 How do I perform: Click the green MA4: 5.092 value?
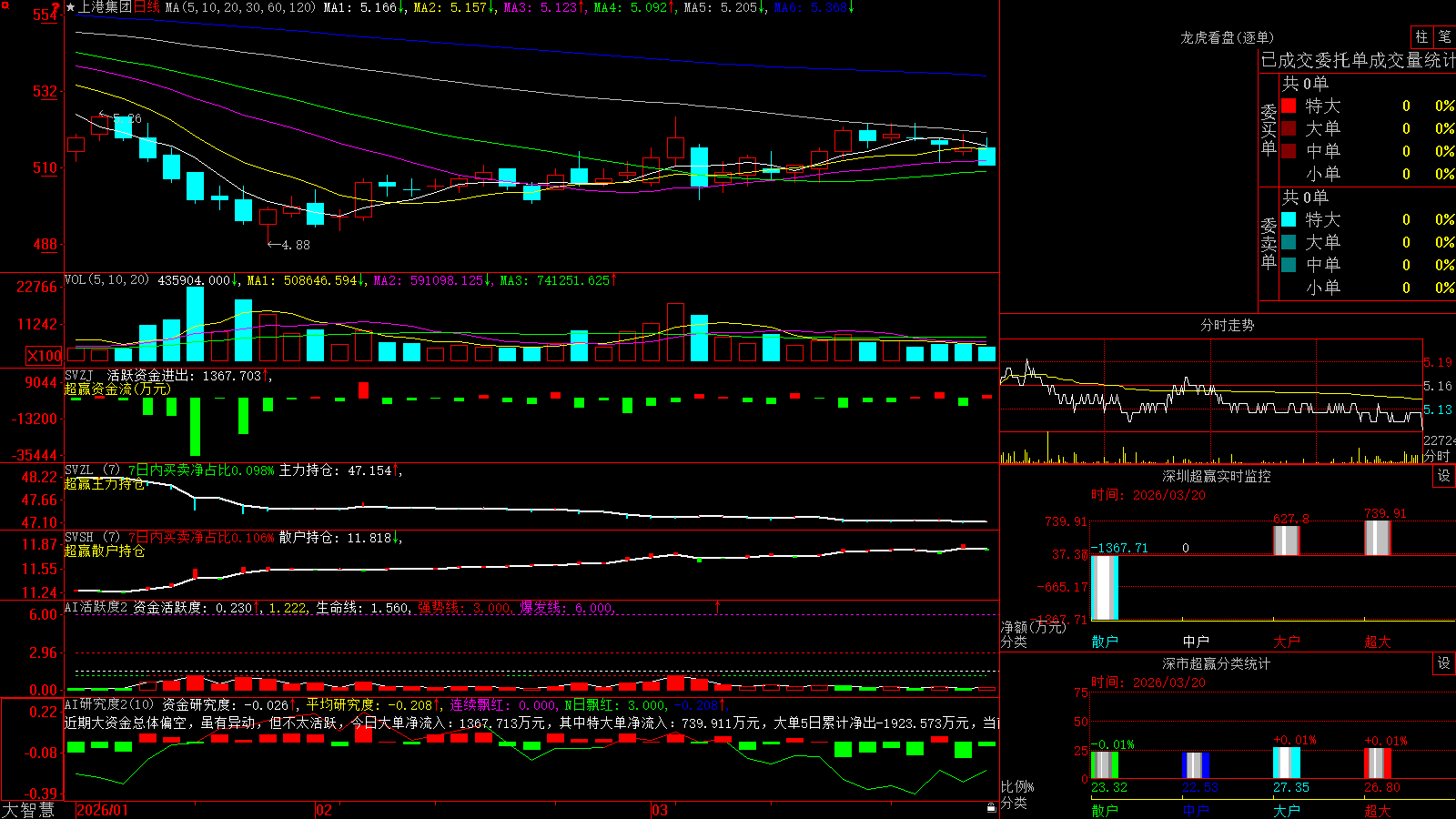[x=630, y=7]
